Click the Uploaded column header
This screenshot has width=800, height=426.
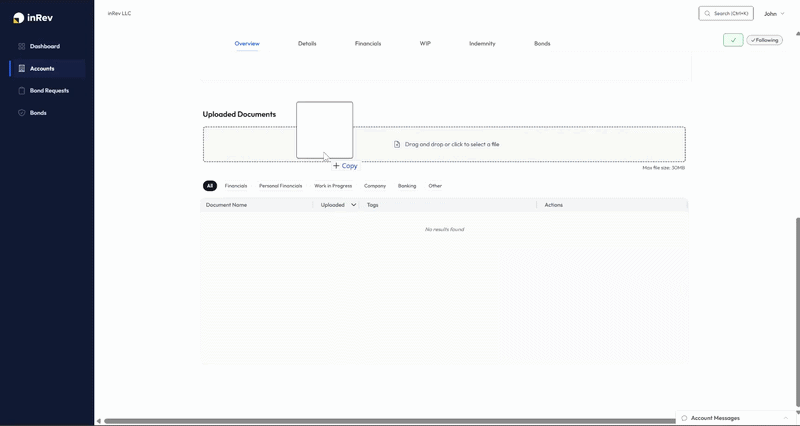click(333, 205)
